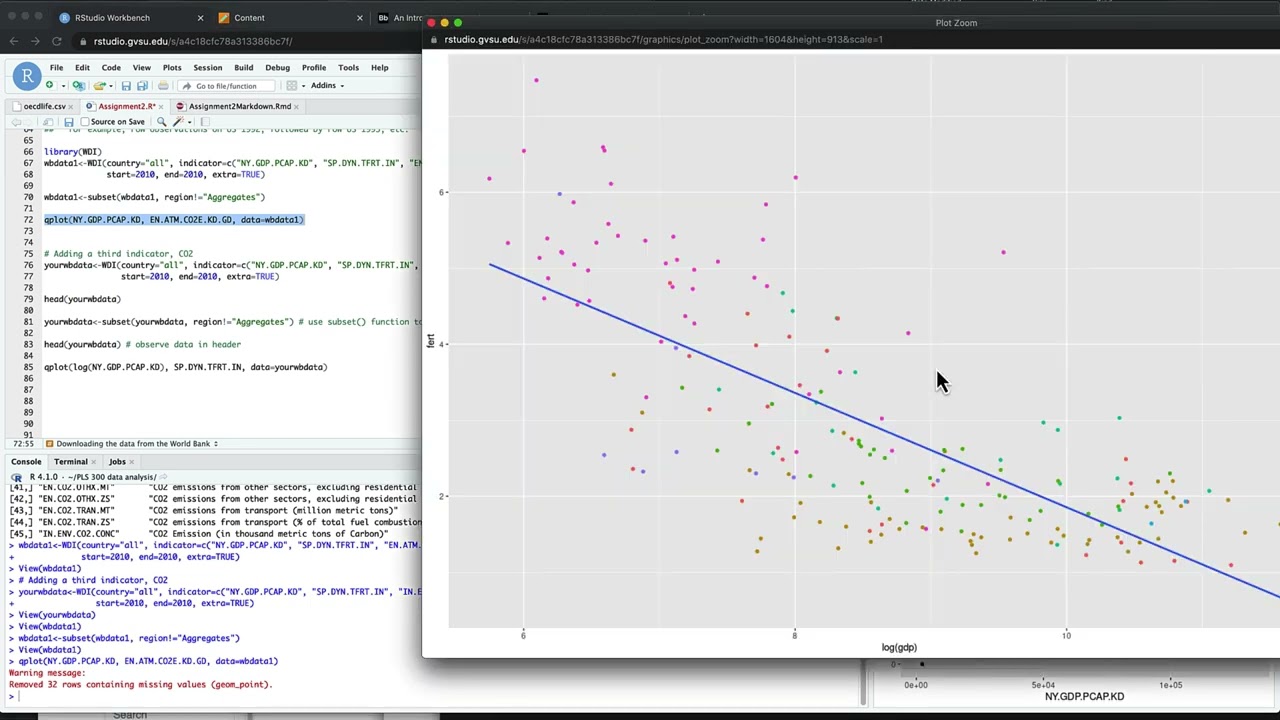1280x720 pixels.
Task: Create a new file with plus icon
Action: pyautogui.click(x=49, y=85)
